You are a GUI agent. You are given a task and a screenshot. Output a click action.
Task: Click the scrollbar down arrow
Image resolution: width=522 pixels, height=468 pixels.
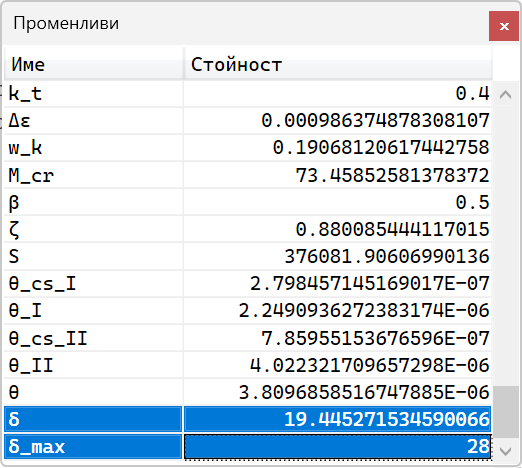point(506,451)
